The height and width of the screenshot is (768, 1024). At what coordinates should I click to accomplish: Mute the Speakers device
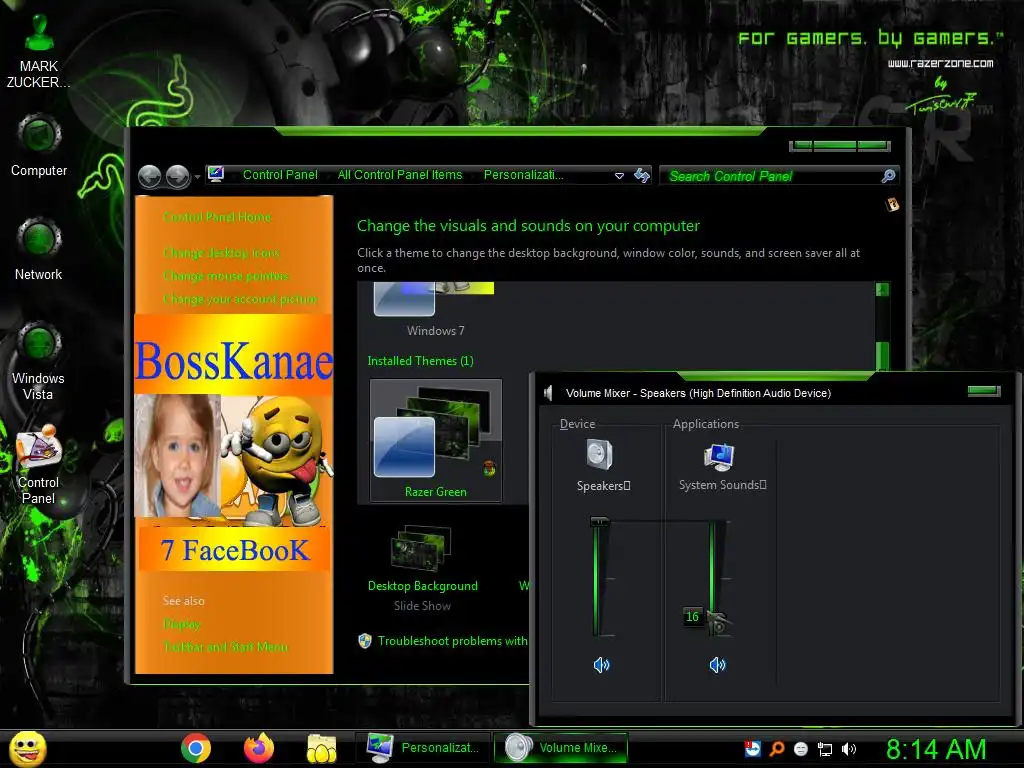[x=601, y=665]
